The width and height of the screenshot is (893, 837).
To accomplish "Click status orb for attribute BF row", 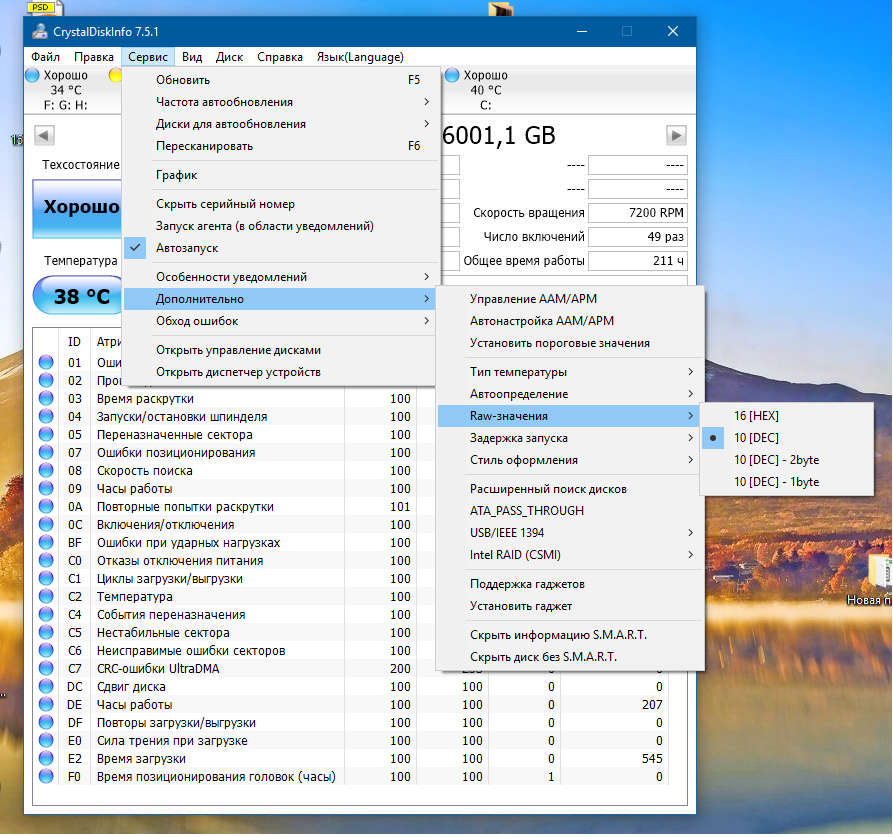I will click(x=46, y=543).
